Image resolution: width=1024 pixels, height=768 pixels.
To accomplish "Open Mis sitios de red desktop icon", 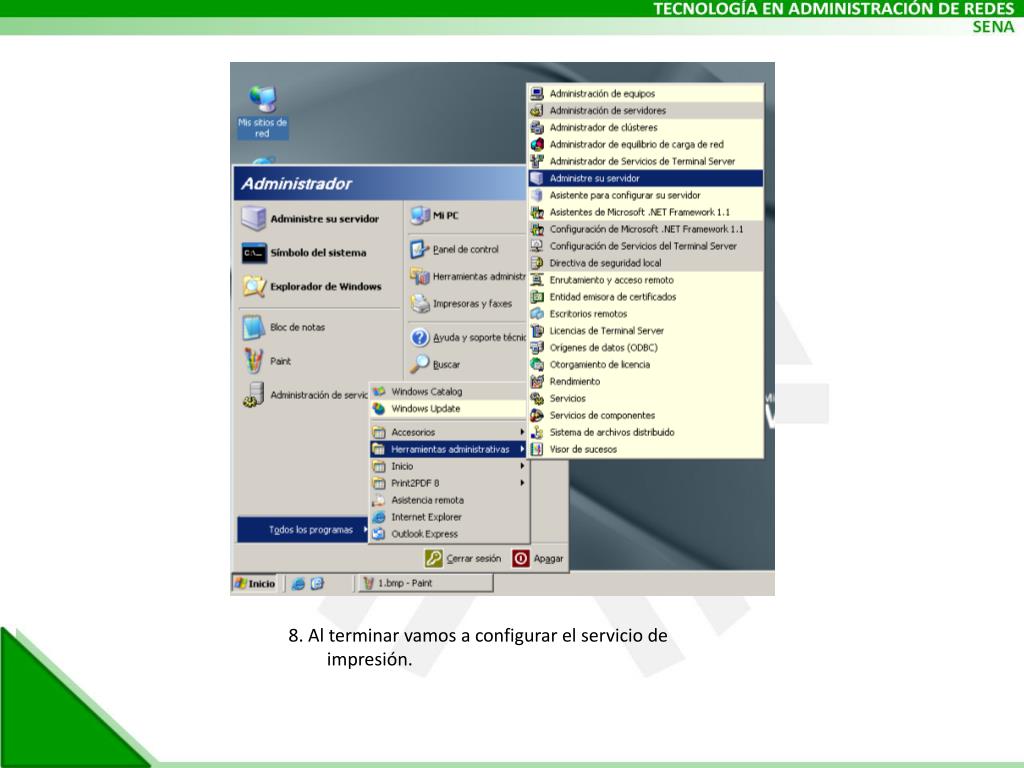I will [263, 111].
